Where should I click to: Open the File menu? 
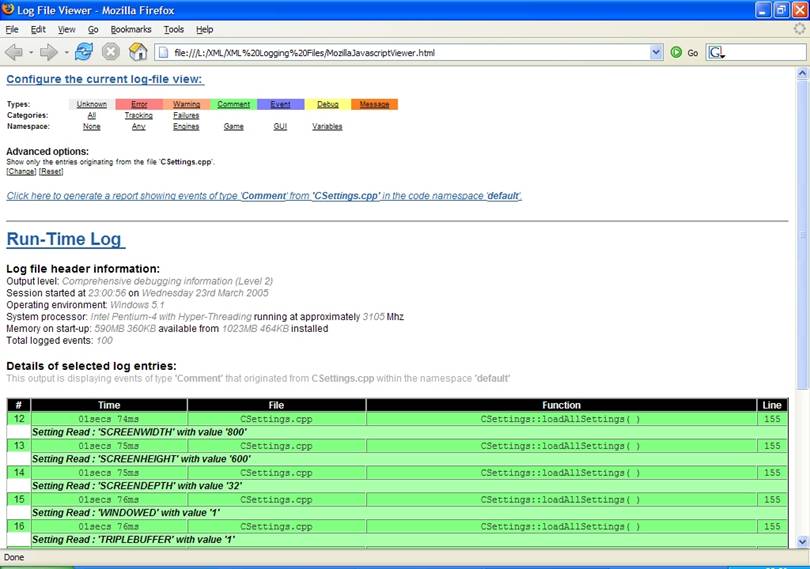(x=12, y=29)
